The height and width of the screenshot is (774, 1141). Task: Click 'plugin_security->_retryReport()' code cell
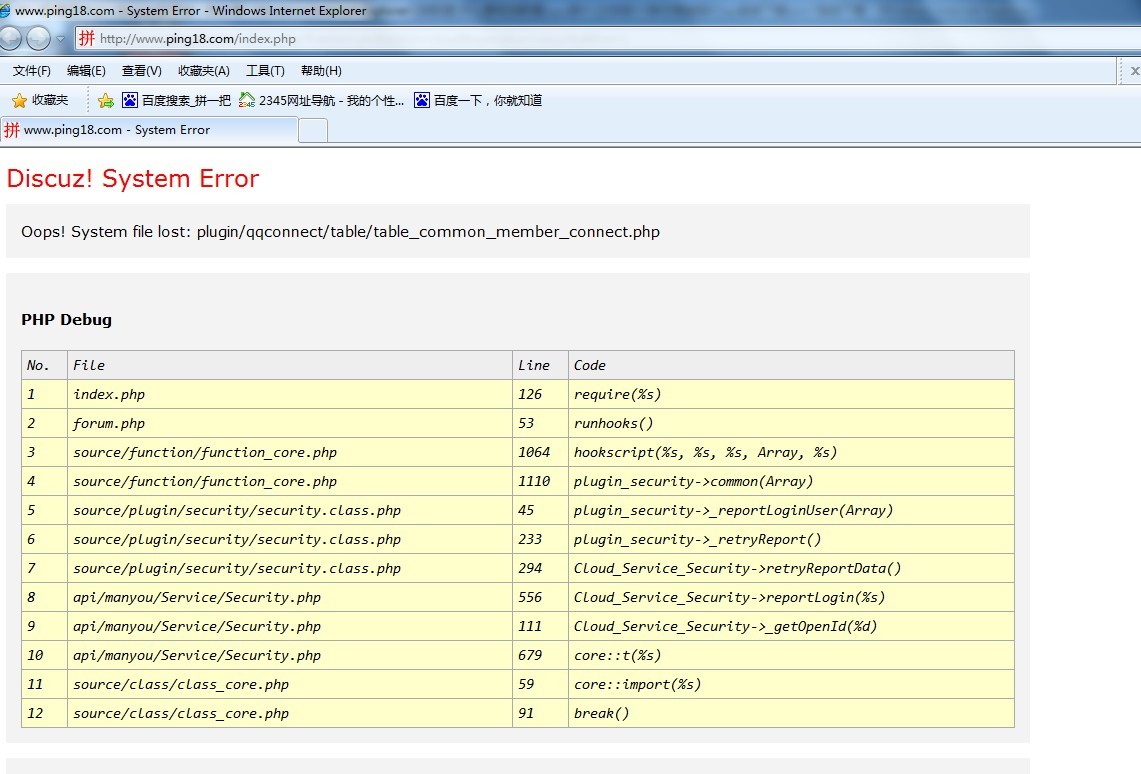791,540
